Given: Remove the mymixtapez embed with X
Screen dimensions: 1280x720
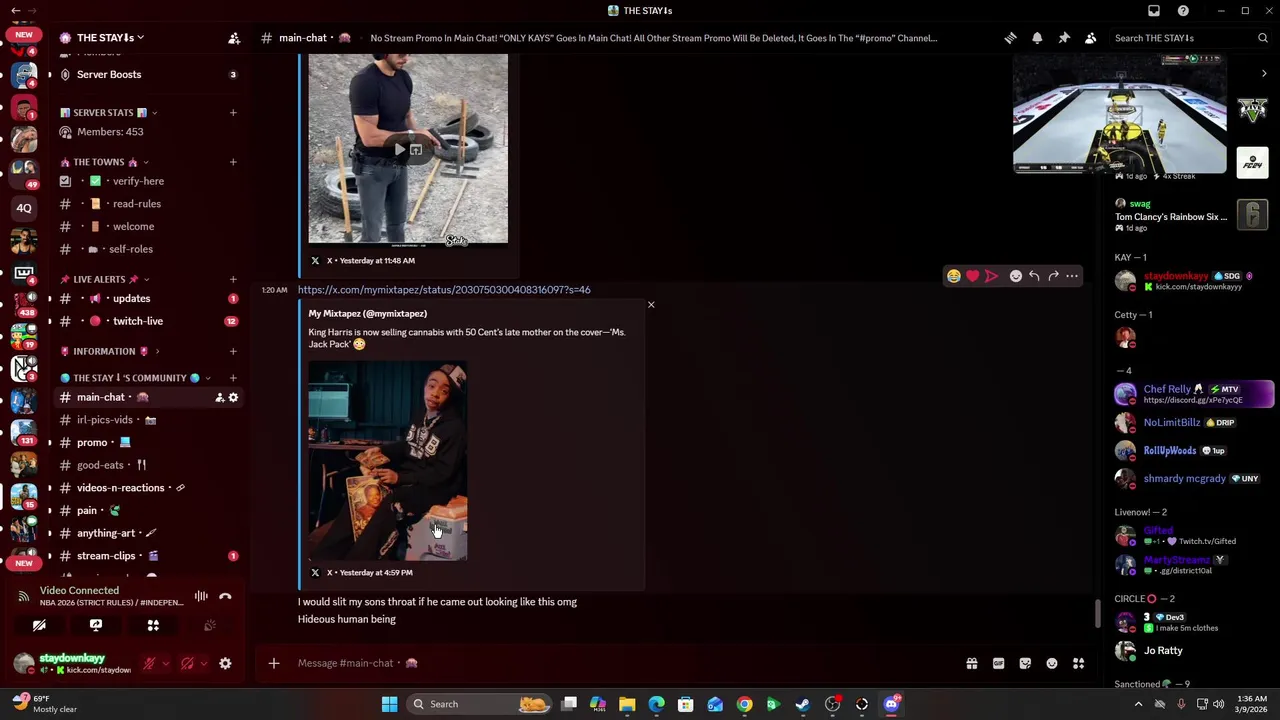Looking at the screenshot, I should click(x=651, y=304).
